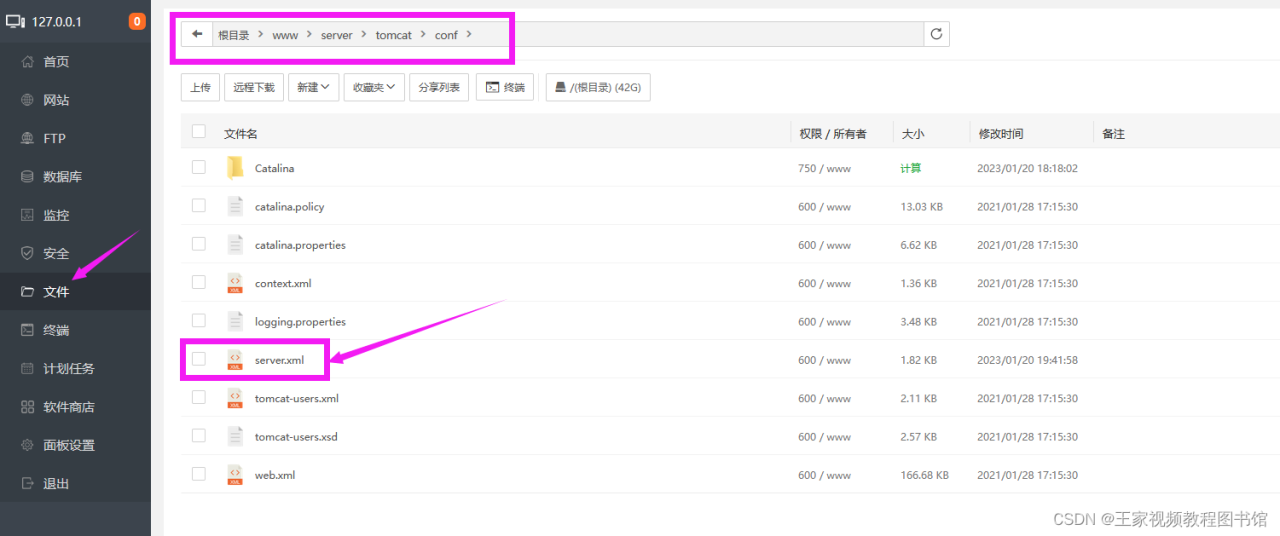The width and height of the screenshot is (1280, 536).
Task: Click the logging.properties file icon
Action: [235, 321]
